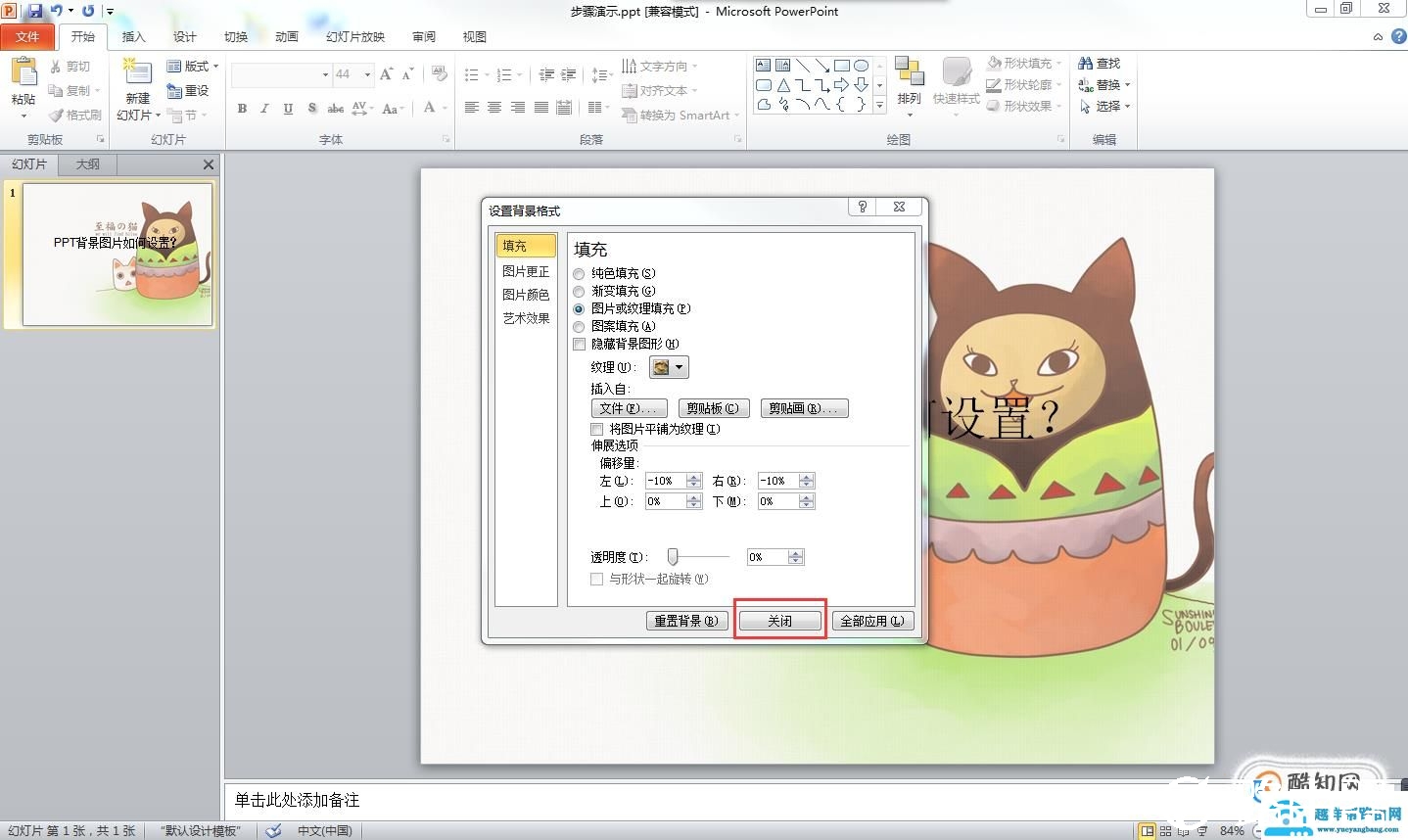Click the Save icon in quick access toolbar
The image size is (1408, 840).
[x=35, y=11]
